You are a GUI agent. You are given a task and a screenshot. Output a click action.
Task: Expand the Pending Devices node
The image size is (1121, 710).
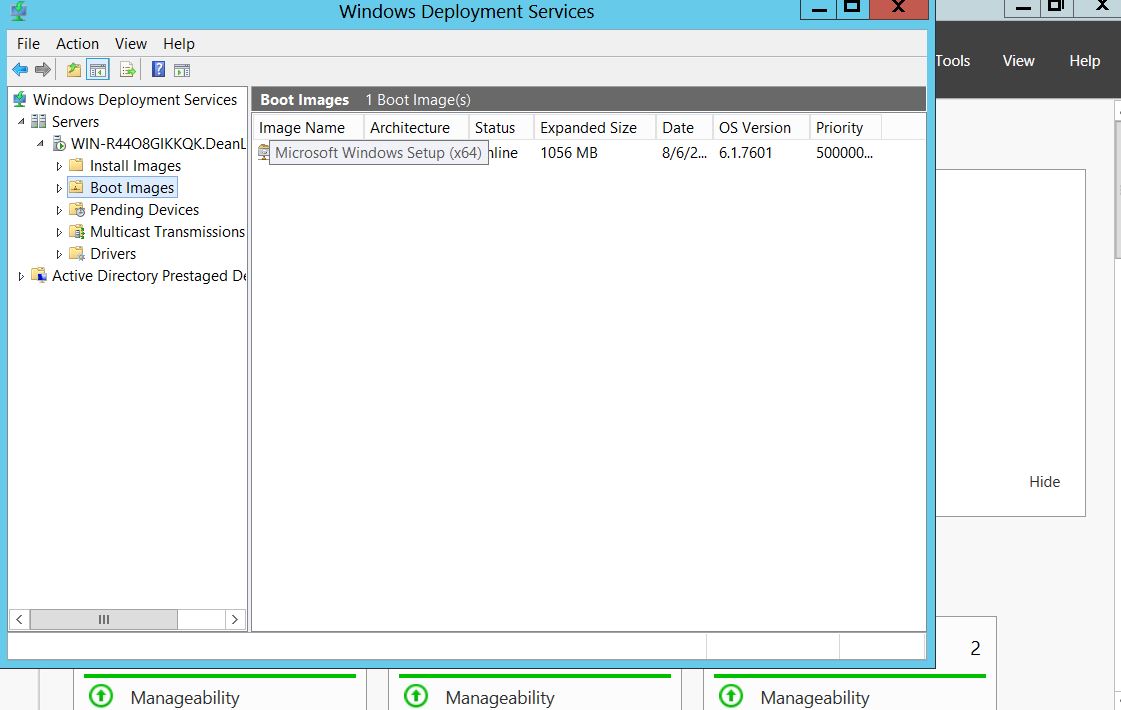click(59, 210)
